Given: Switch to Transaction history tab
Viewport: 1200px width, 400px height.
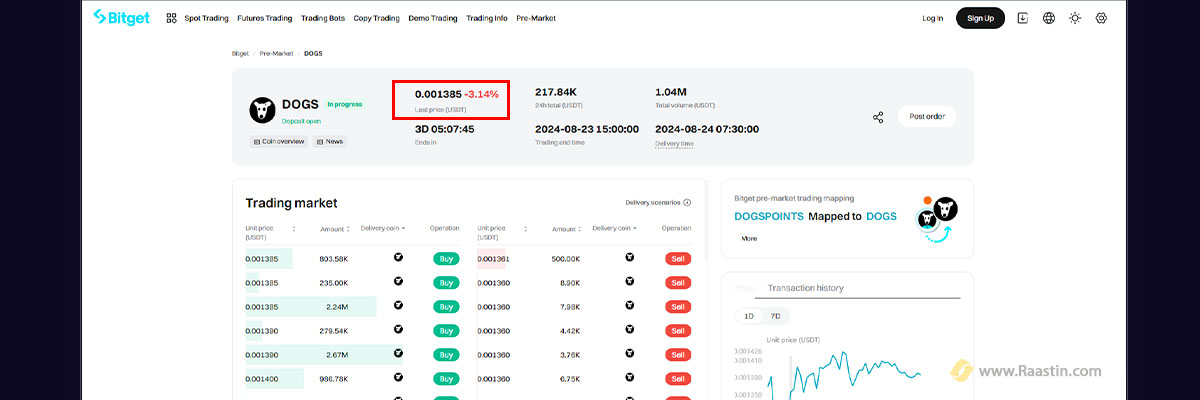Looking at the screenshot, I should tap(805, 288).
